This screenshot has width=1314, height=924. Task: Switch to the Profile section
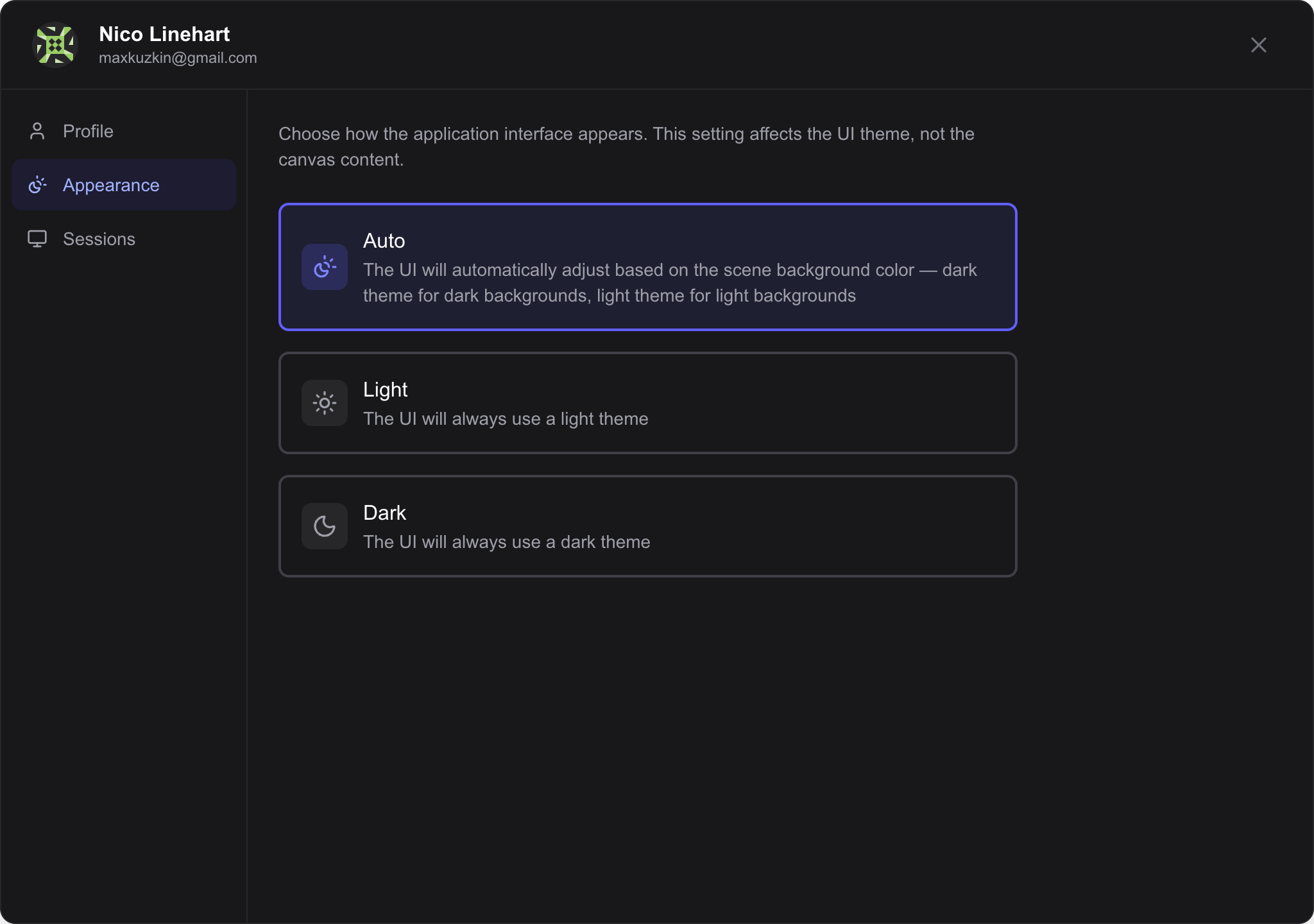coord(89,130)
